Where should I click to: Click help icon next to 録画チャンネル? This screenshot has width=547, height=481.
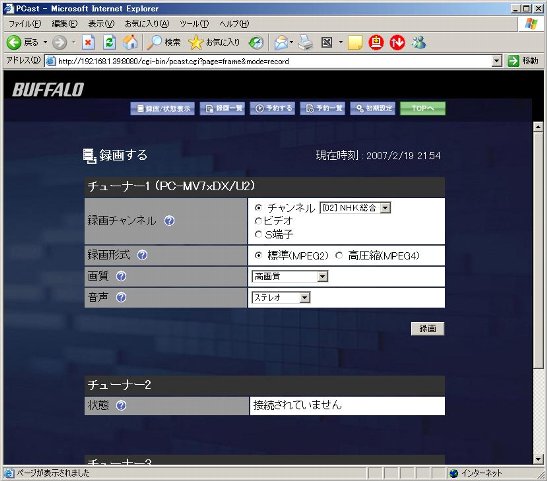pos(169,220)
